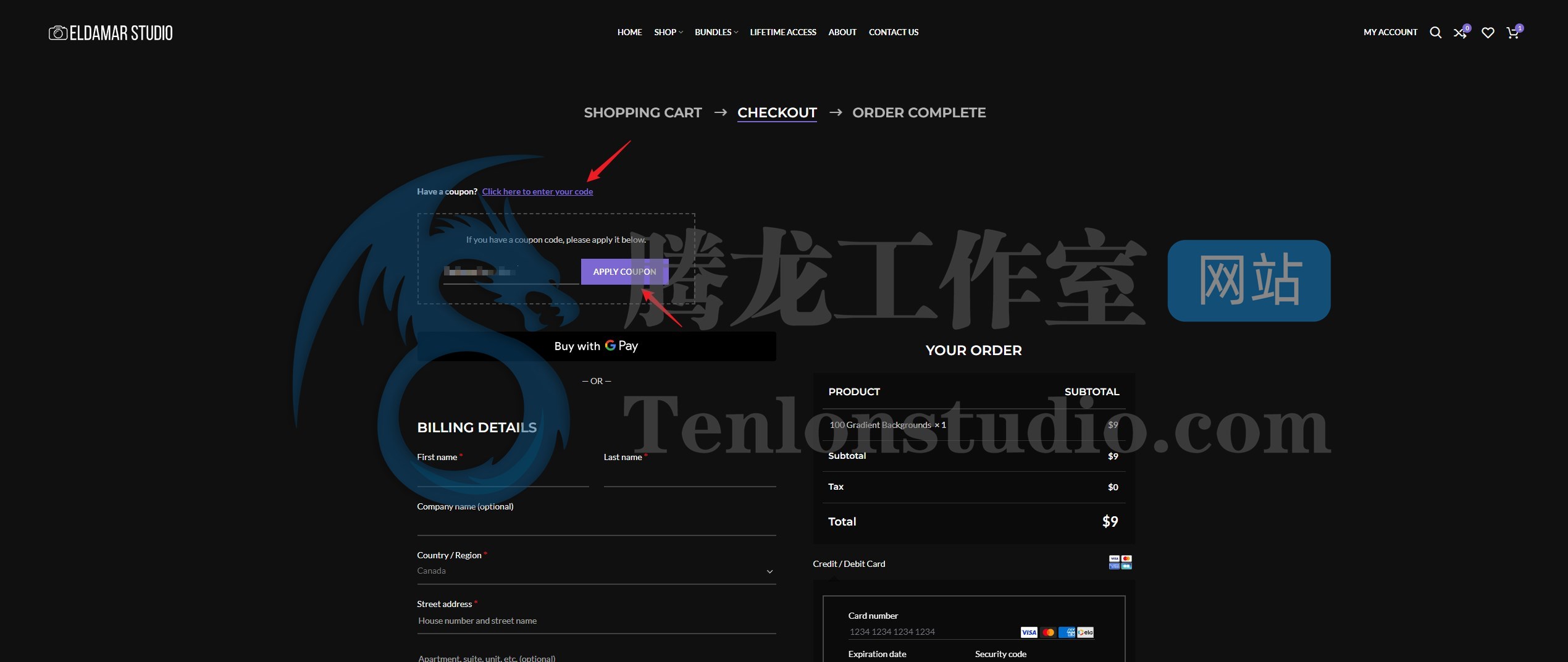Open the About menu item
Image resolution: width=1568 pixels, height=662 pixels.
[842, 32]
